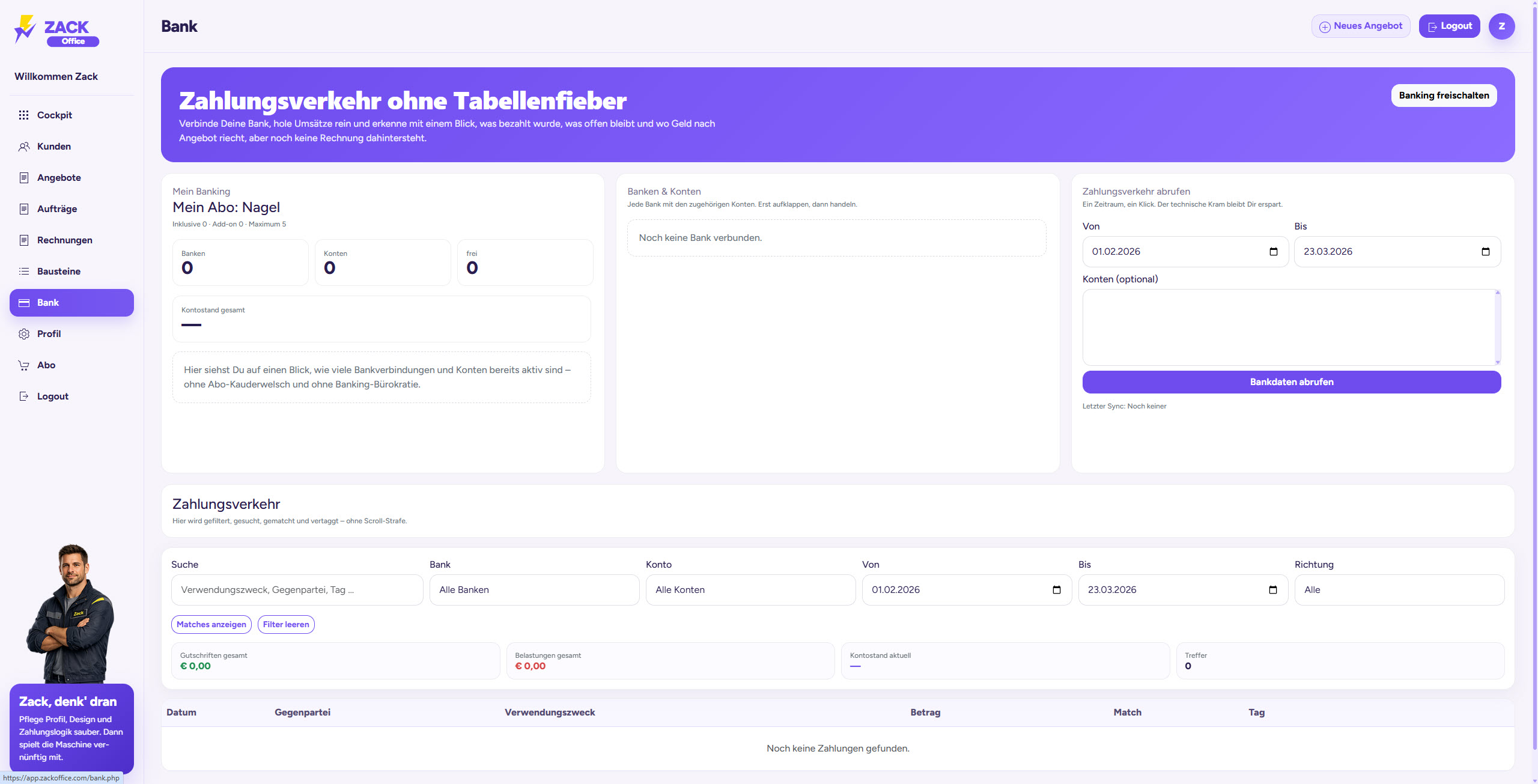Click the Kunden people icon
Image resolution: width=1538 pixels, height=784 pixels.
pos(24,147)
